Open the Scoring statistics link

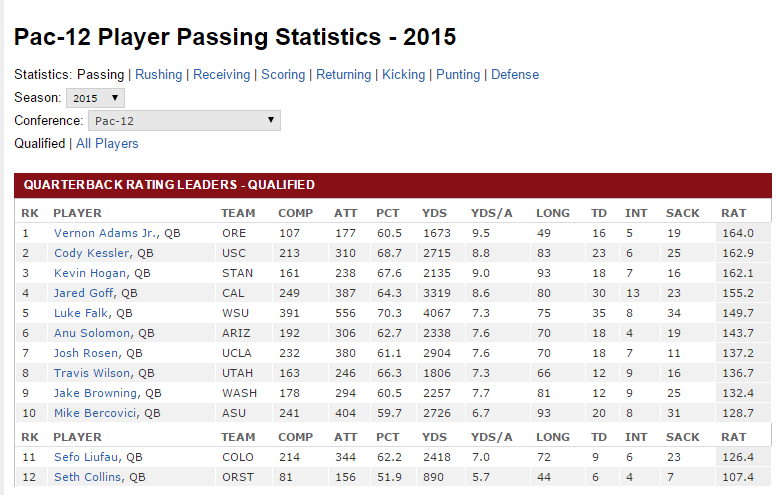[x=283, y=74]
